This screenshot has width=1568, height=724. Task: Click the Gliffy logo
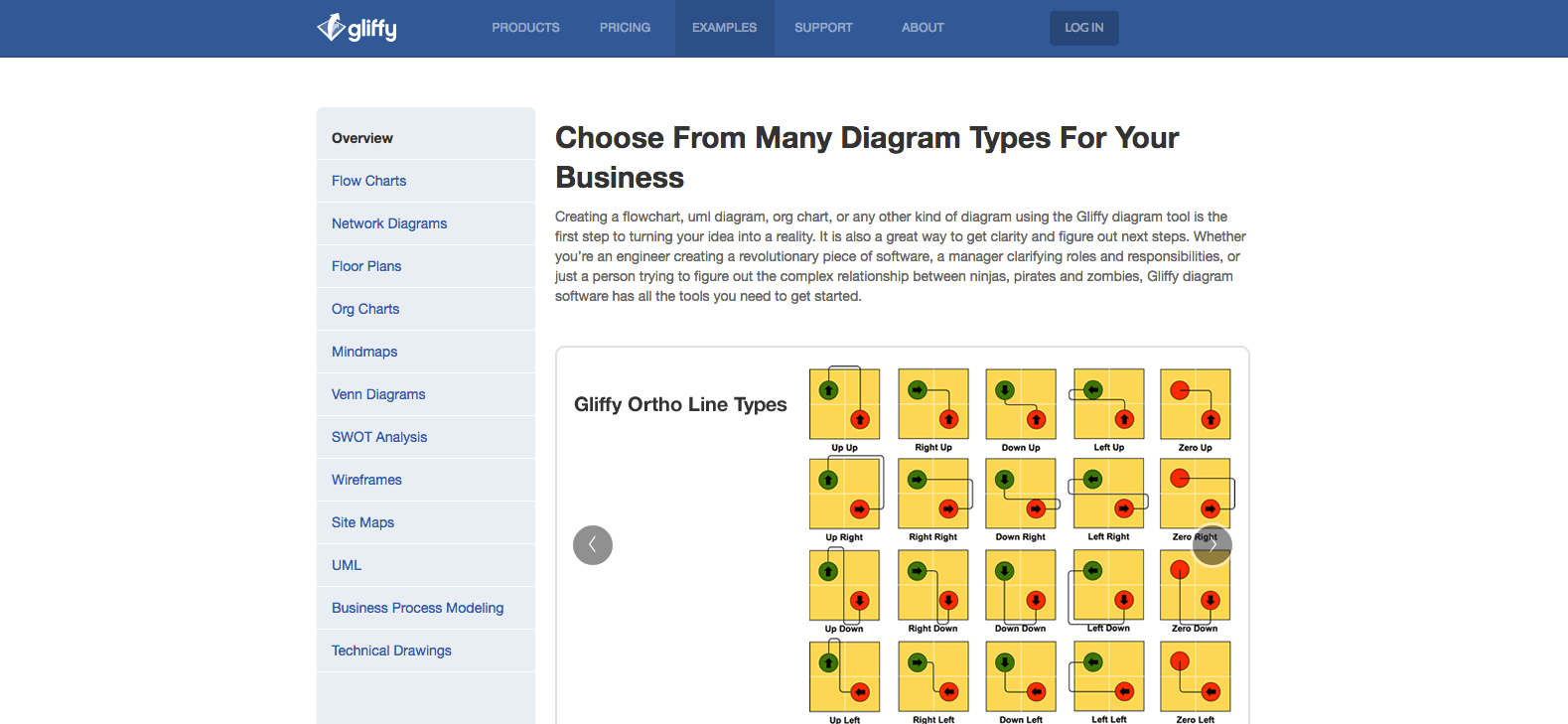356,28
